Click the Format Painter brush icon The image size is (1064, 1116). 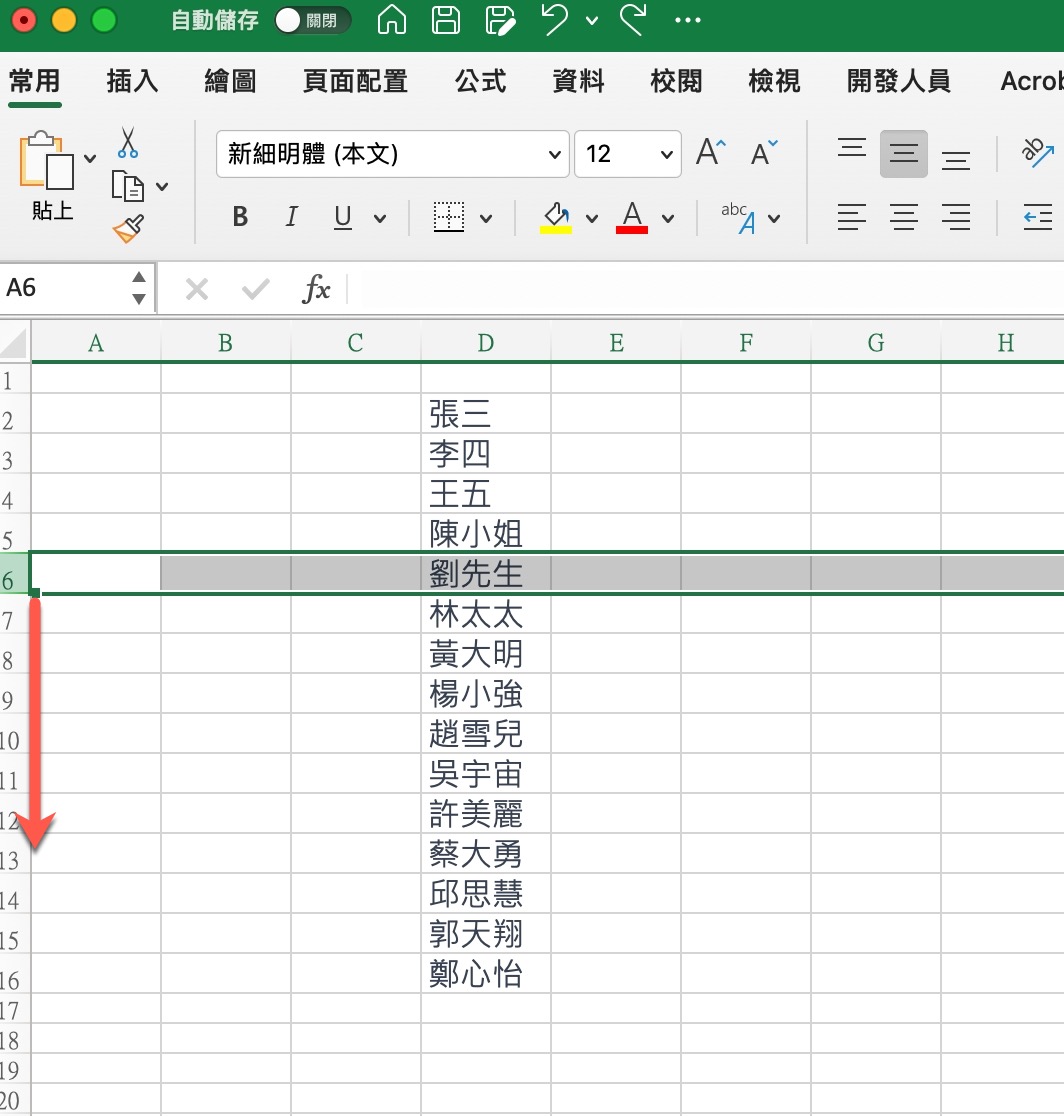point(128,229)
